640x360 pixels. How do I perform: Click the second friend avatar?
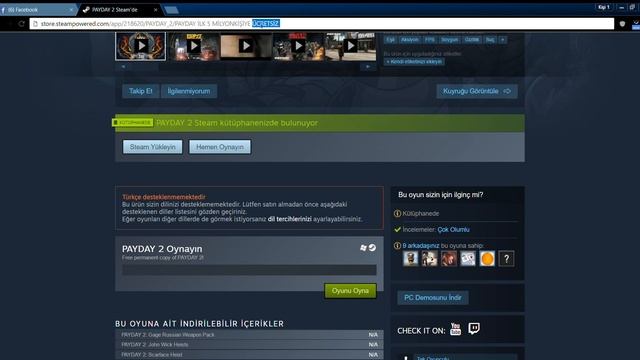pyautogui.click(x=429, y=258)
